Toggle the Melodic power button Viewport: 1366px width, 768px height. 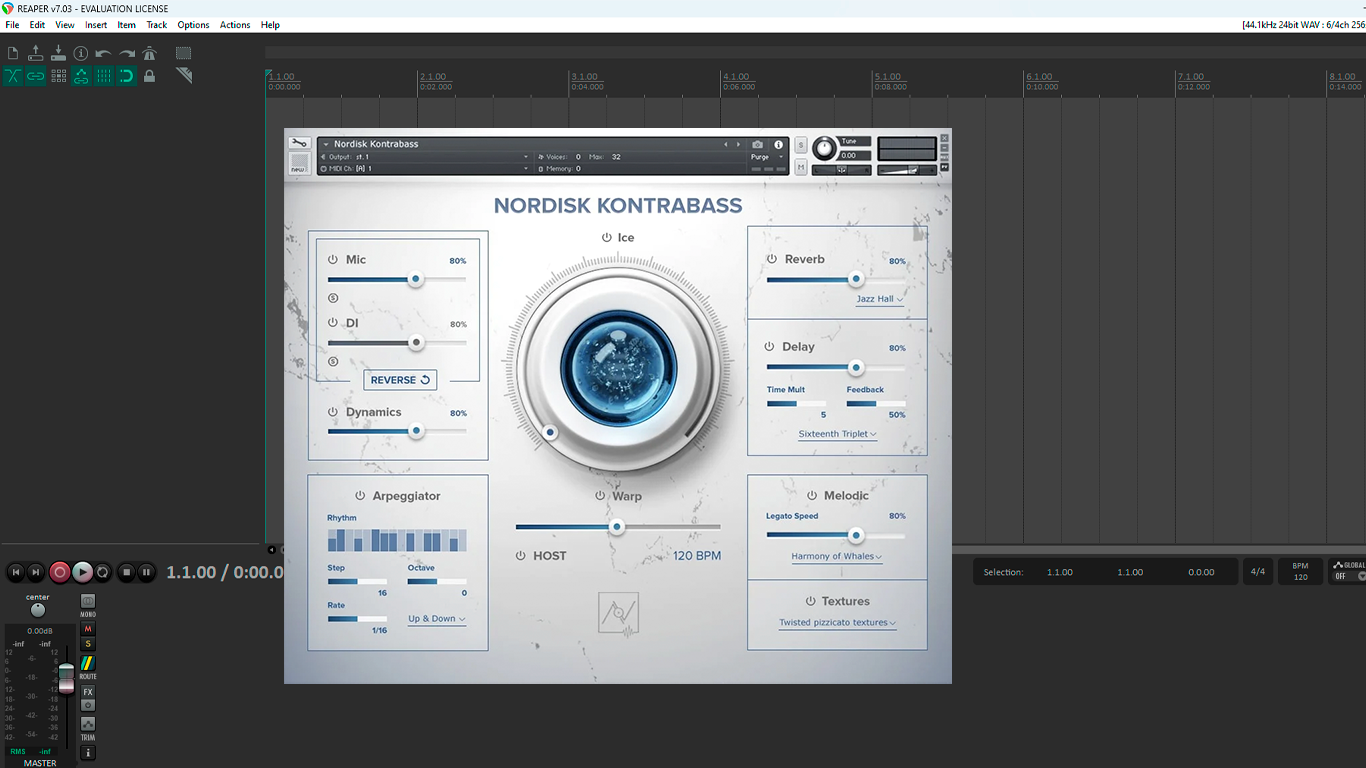(812, 496)
